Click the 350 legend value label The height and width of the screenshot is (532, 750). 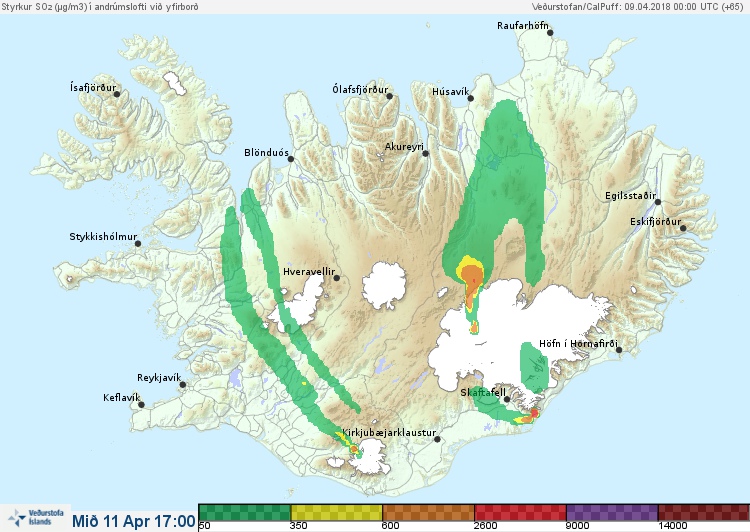click(298, 526)
